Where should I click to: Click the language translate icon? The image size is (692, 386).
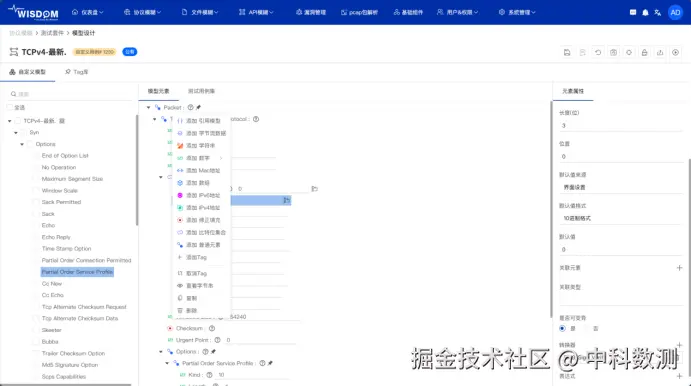click(658, 12)
